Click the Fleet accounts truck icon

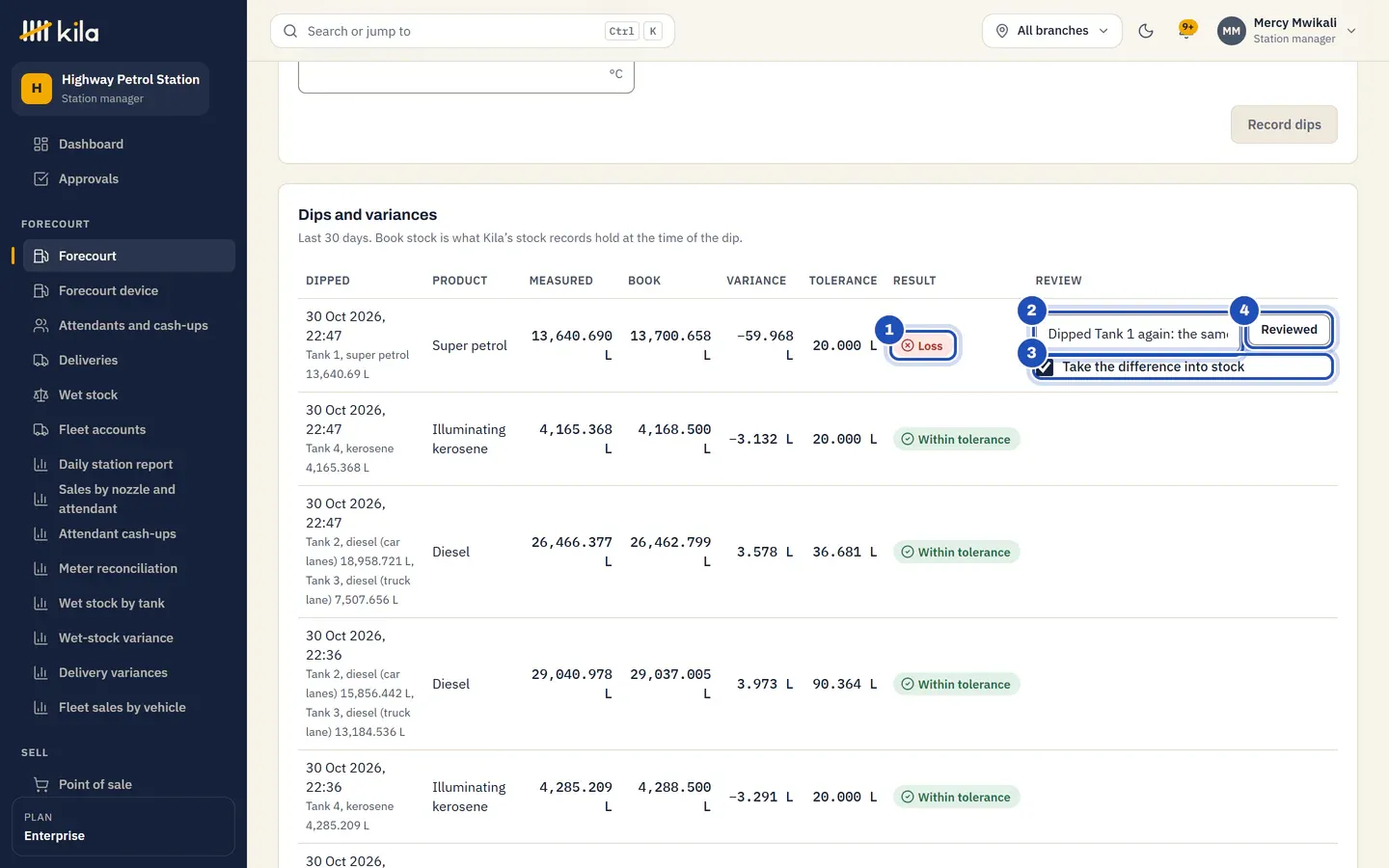coord(41,430)
